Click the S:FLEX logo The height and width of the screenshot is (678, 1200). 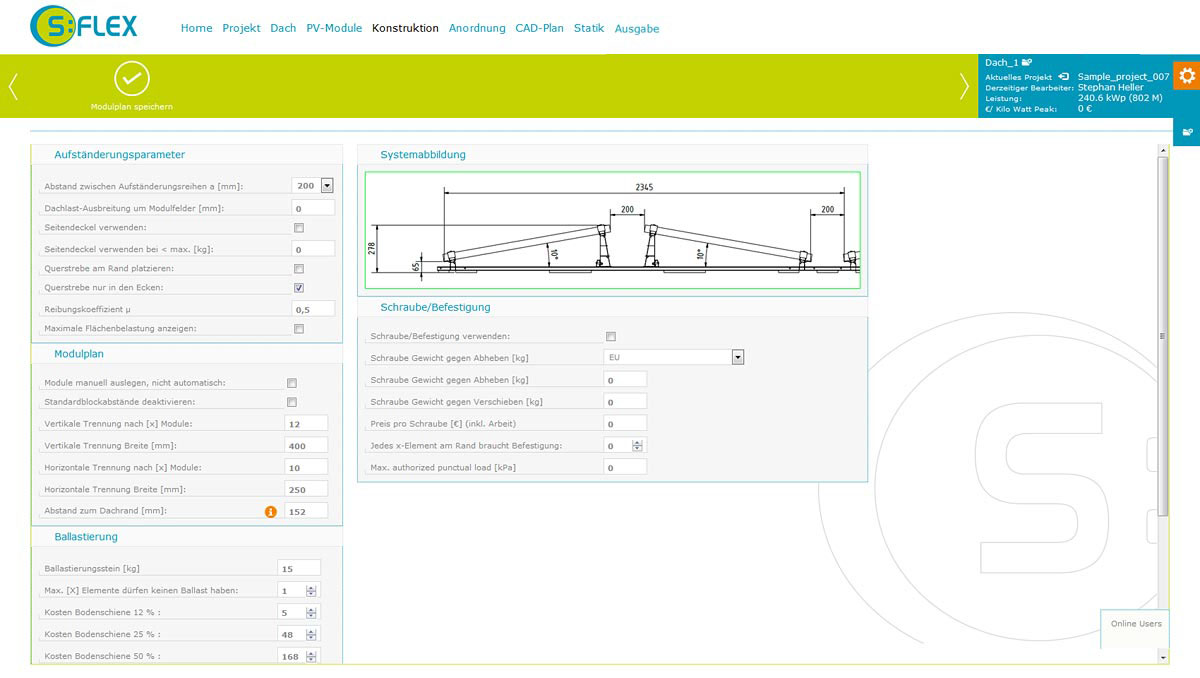(83, 27)
